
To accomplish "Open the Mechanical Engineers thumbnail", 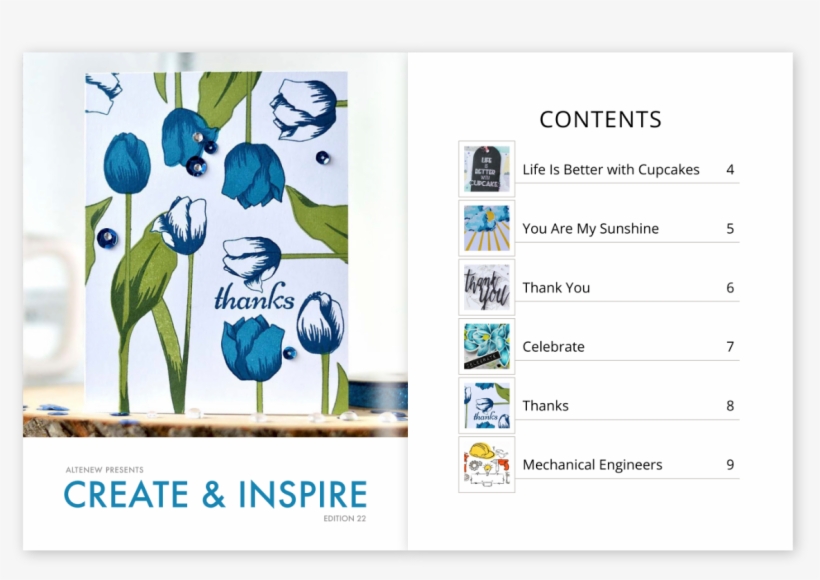I will click(x=486, y=462).
